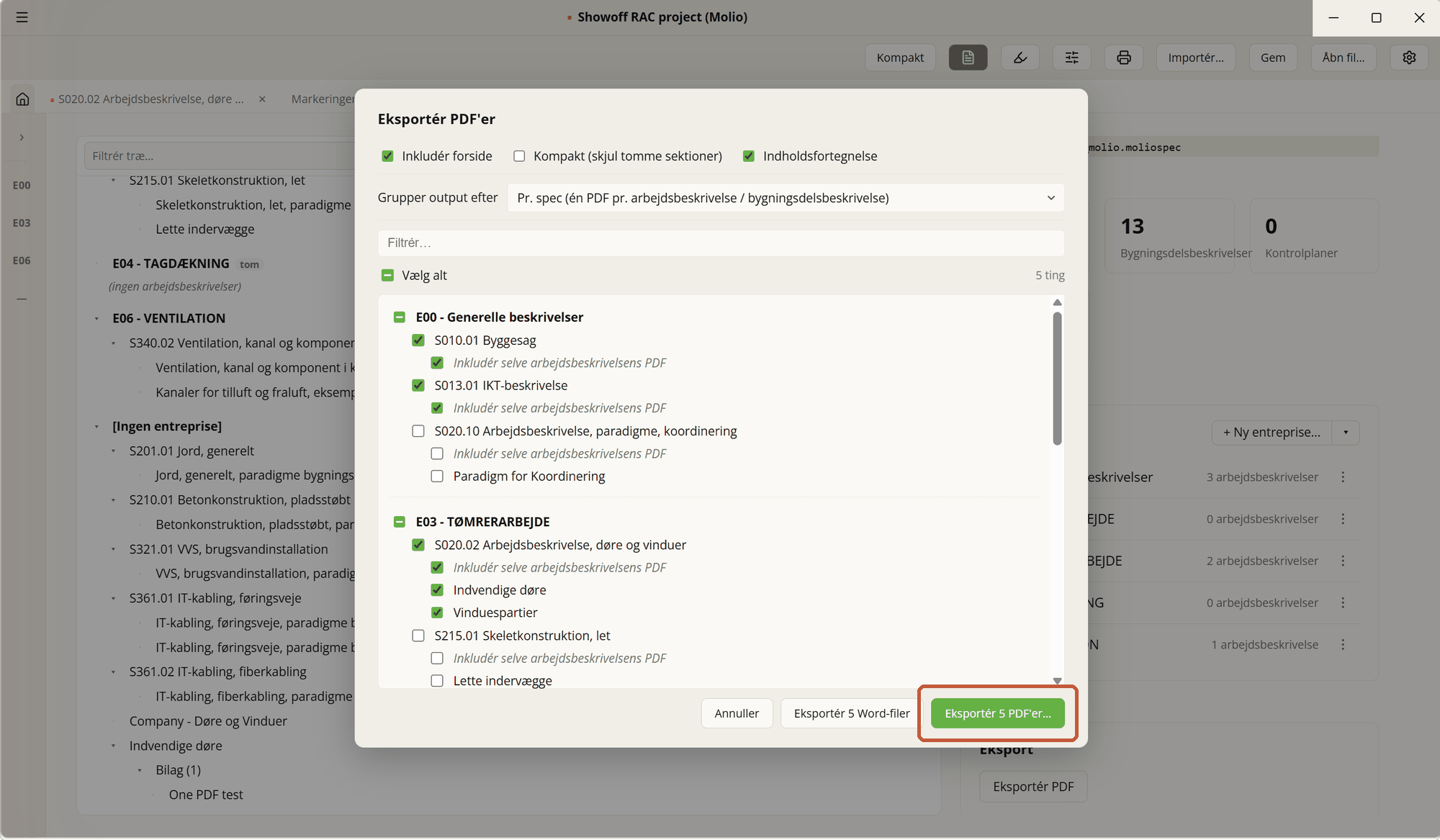The image size is (1440, 840).
Task: Click Eksportér 5 Word-filer button
Action: (851, 713)
